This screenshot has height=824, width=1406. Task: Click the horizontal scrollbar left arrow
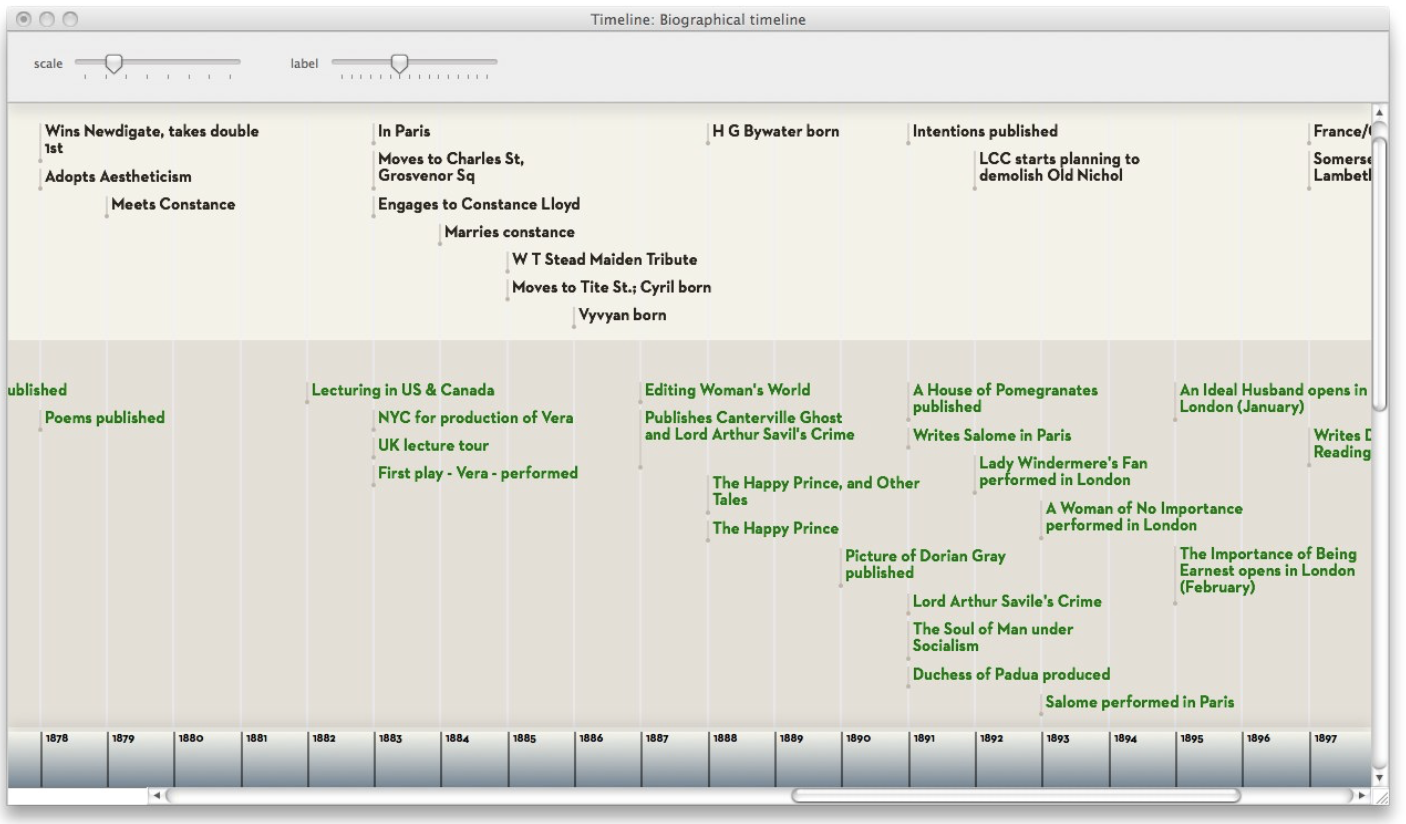(155, 795)
